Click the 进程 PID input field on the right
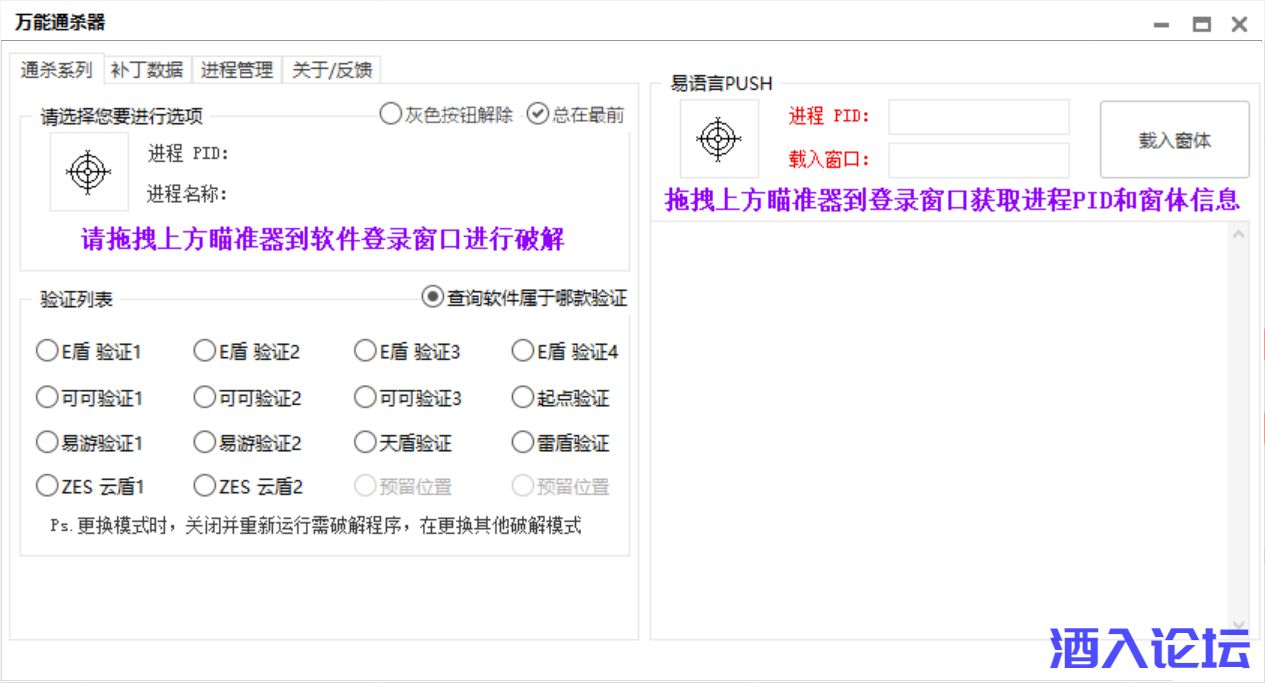 (978, 117)
